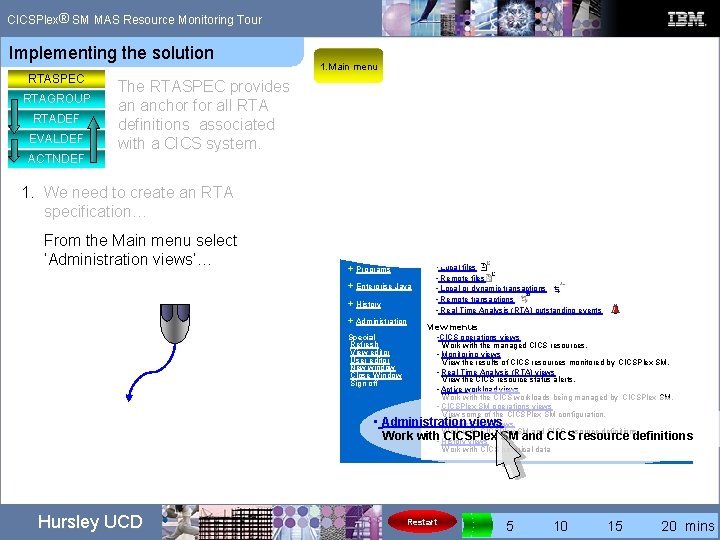Select the yellow RTASPEC block
720x540 pixels.
(56, 79)
